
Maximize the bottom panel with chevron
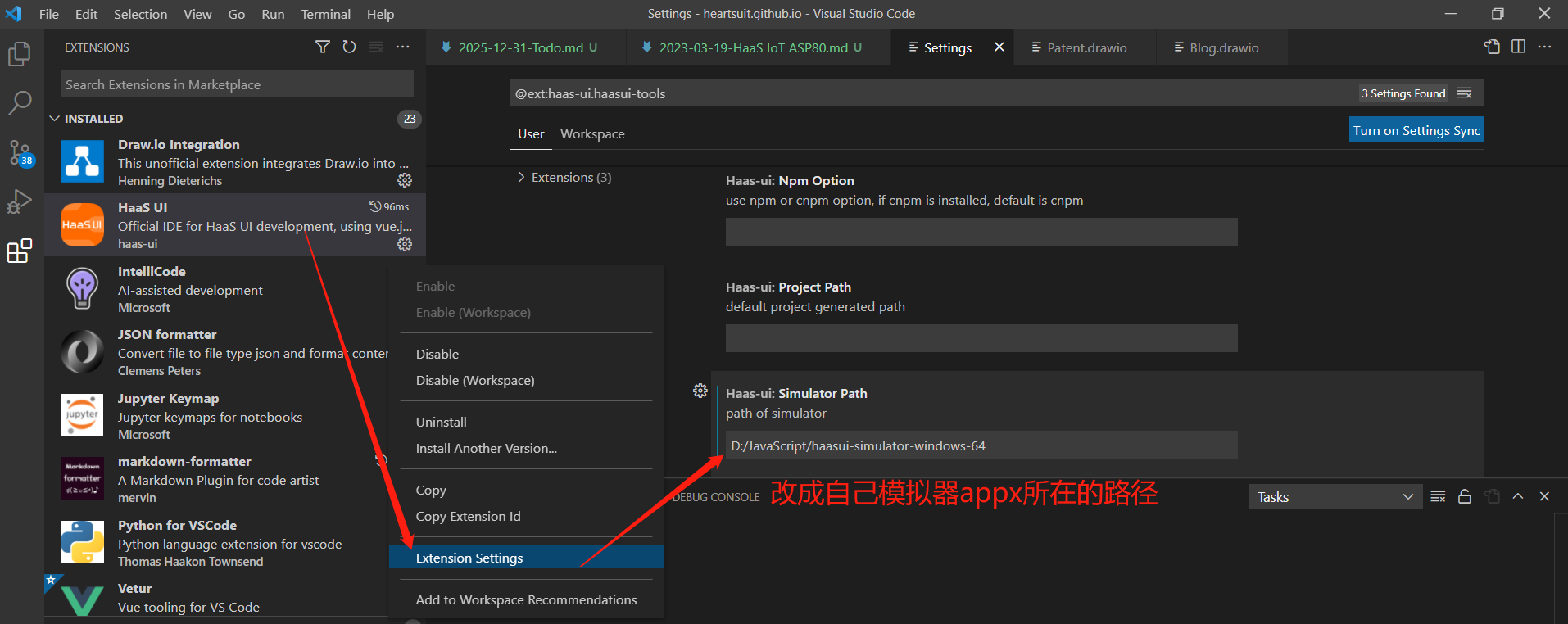click(1518, 496)
